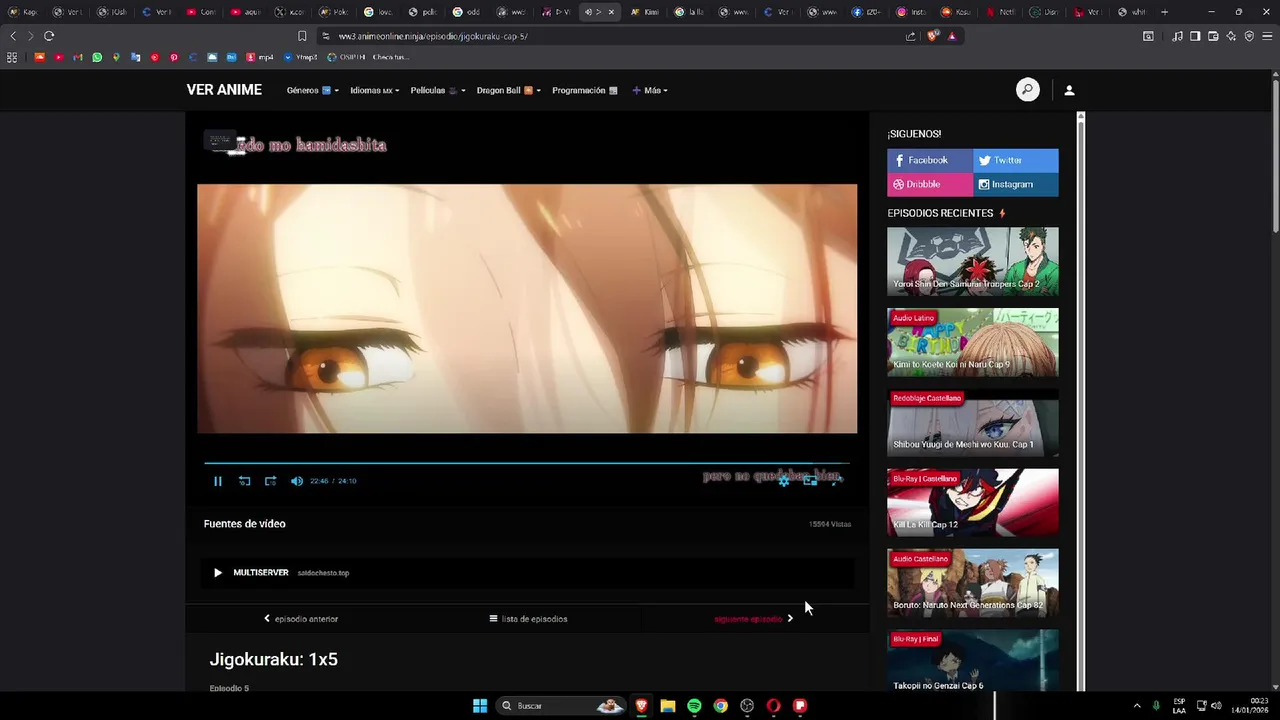Seek on the video progress bar
The width and height of the screenshot is (1280, 720).
pyautogui.click(x=527, y=463)
